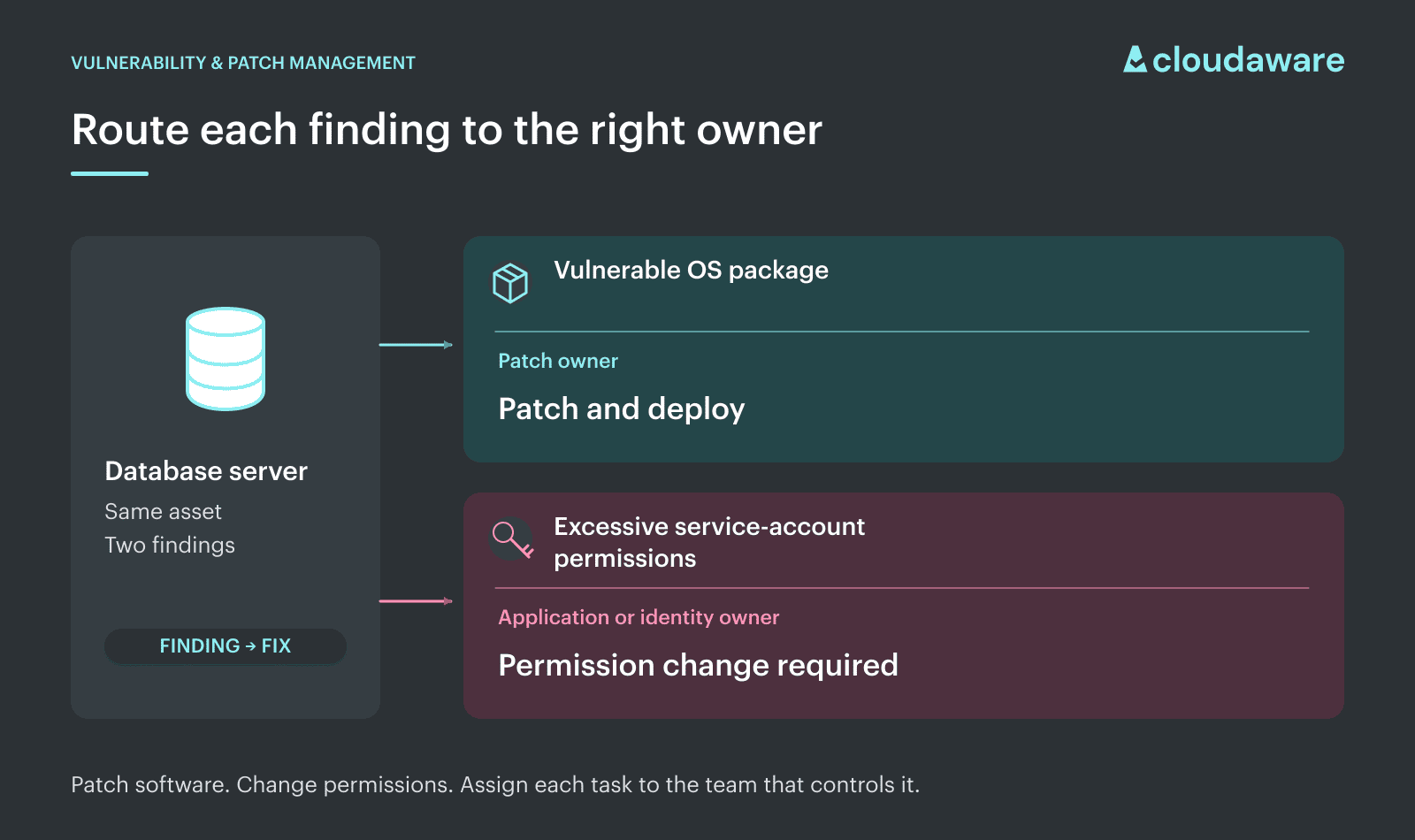Click the footer sentence starting 'Patch software'

pos(495,785)
